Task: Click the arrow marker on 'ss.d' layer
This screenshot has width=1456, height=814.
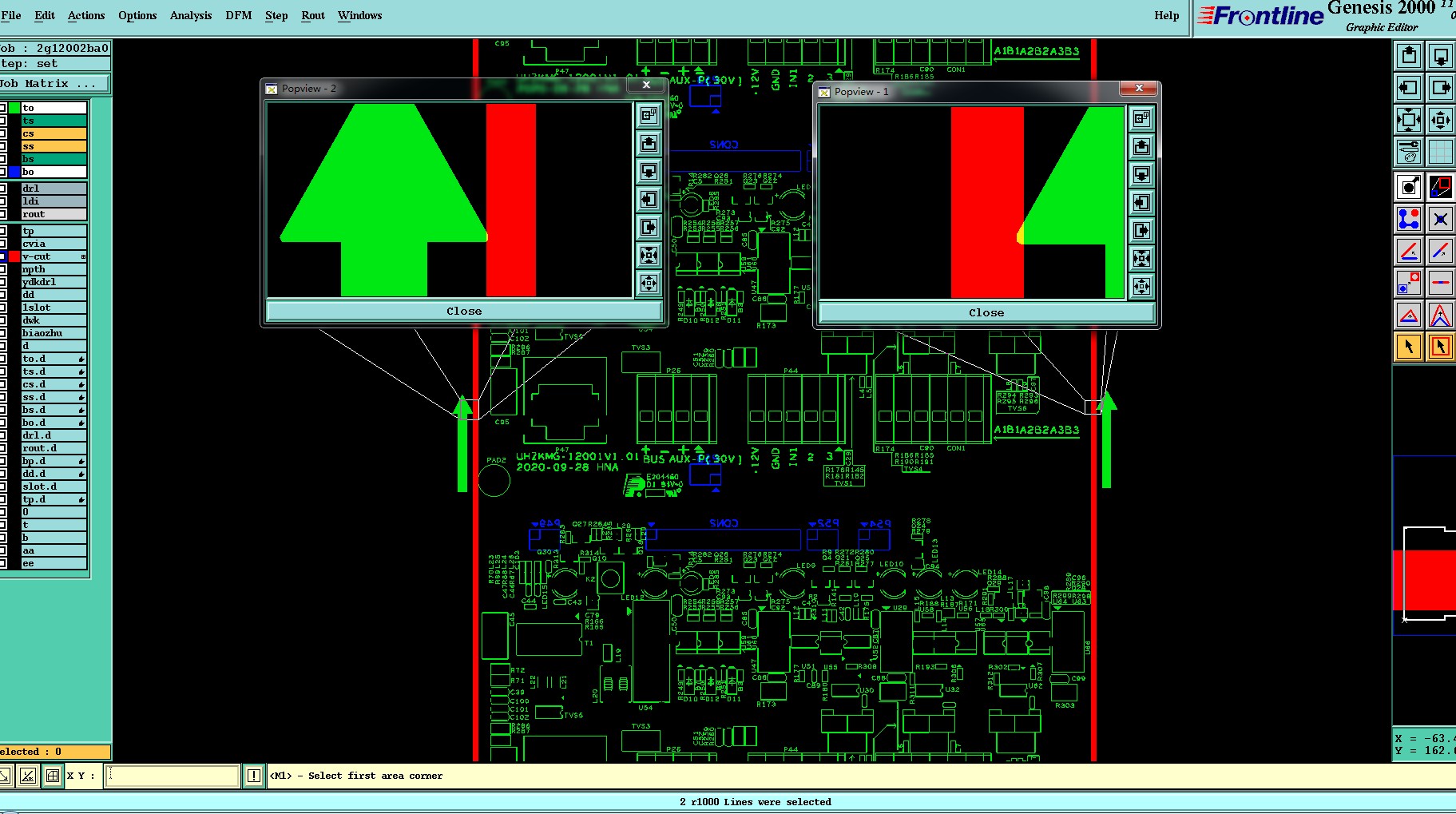Action: coord(81,398)
